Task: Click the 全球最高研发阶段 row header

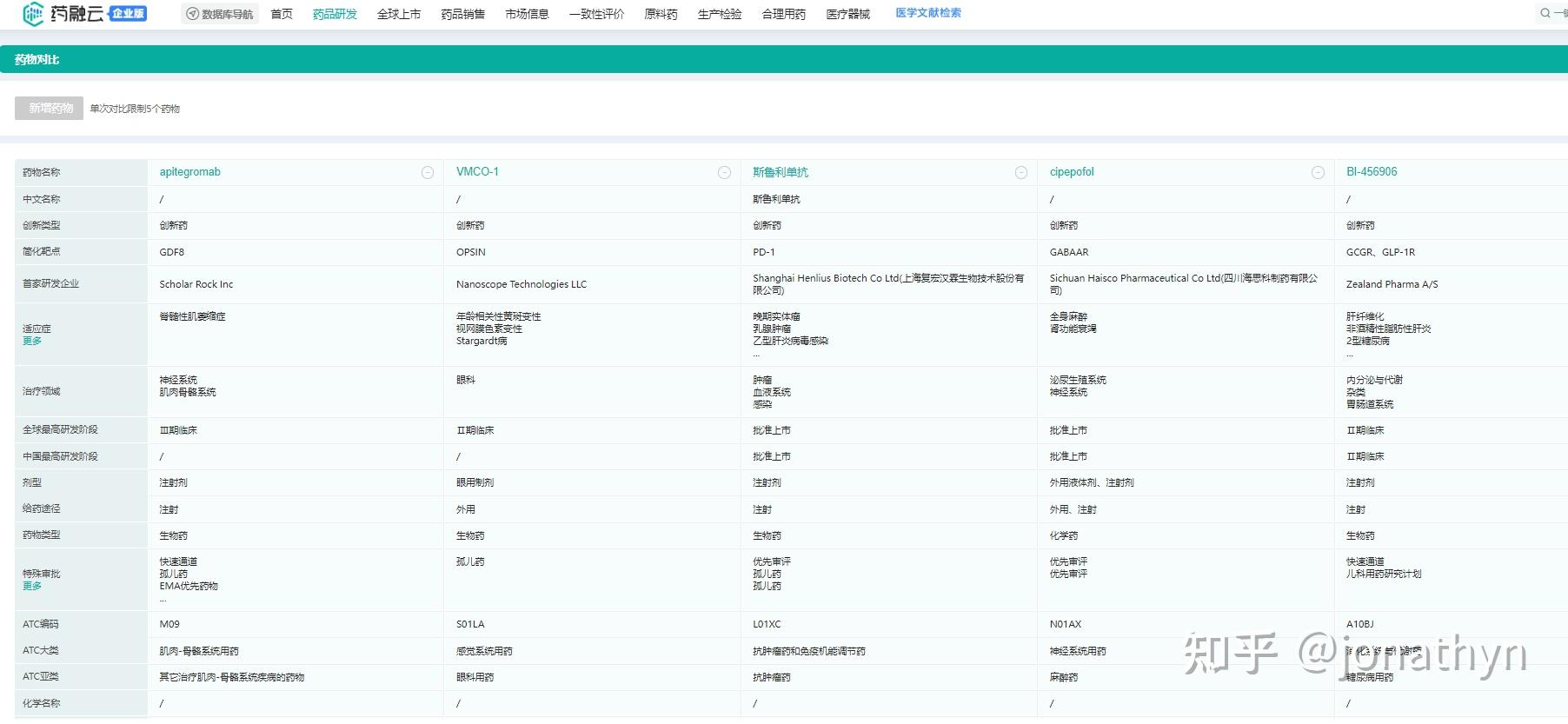Action: pos(60,429)
